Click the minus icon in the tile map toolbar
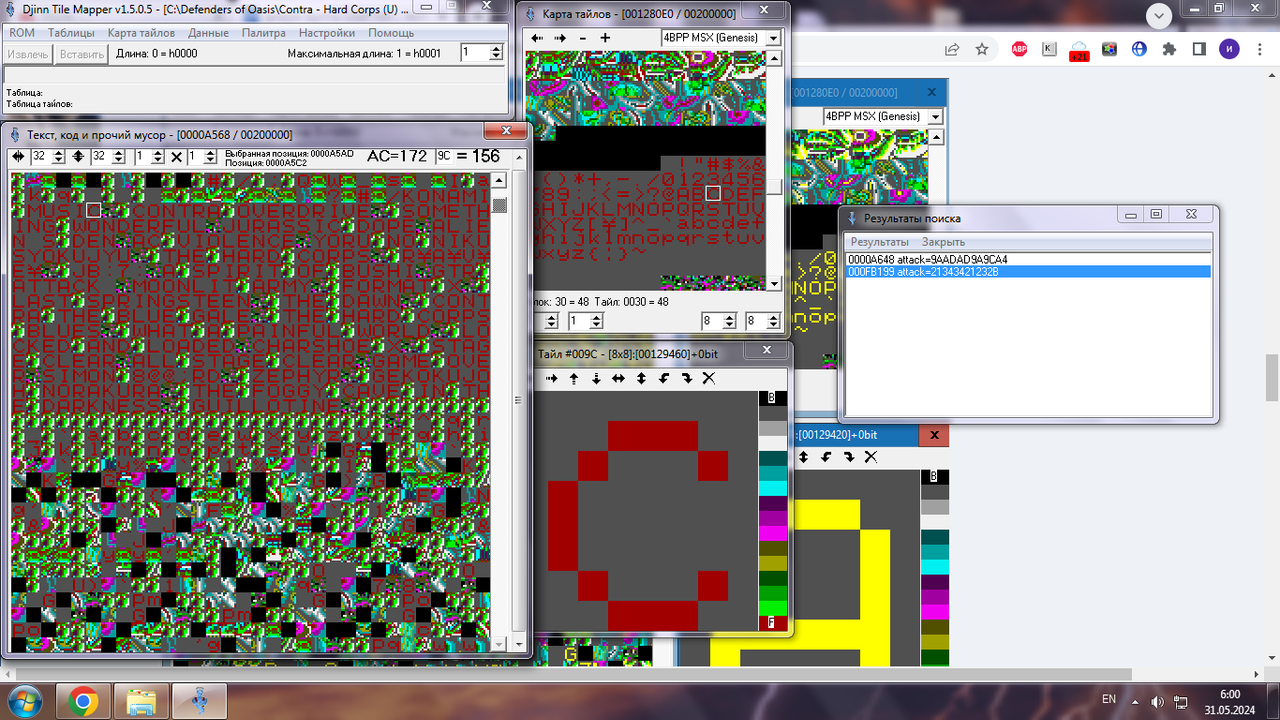The image size is (1280, 720). pos(583,38)
